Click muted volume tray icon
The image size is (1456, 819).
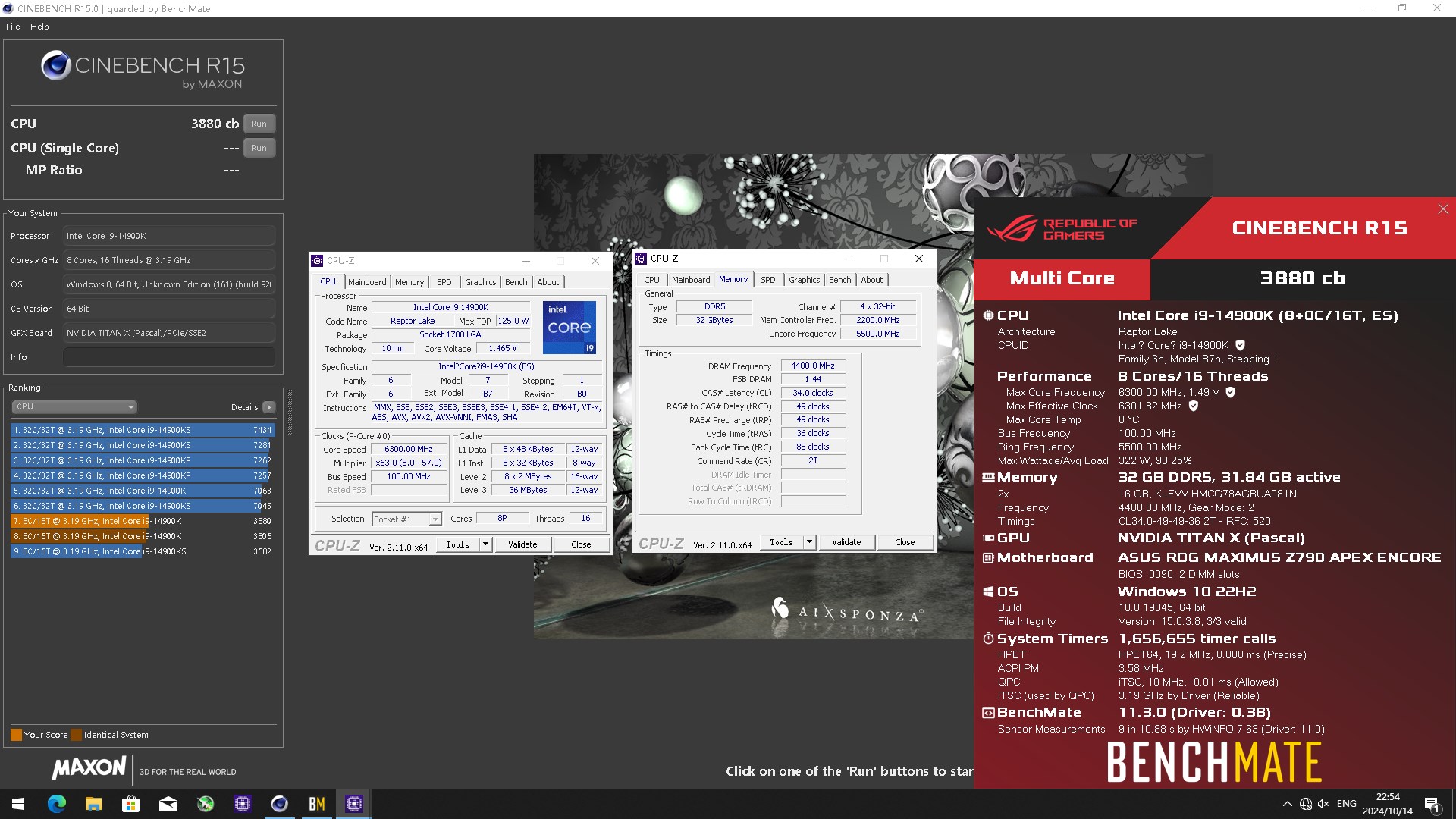[x=1323, y=804]
